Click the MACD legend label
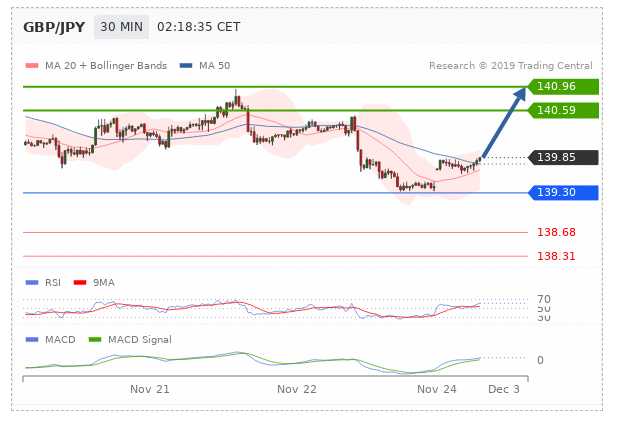Screen dimensions: 617x421 click(x=60, y=340)
